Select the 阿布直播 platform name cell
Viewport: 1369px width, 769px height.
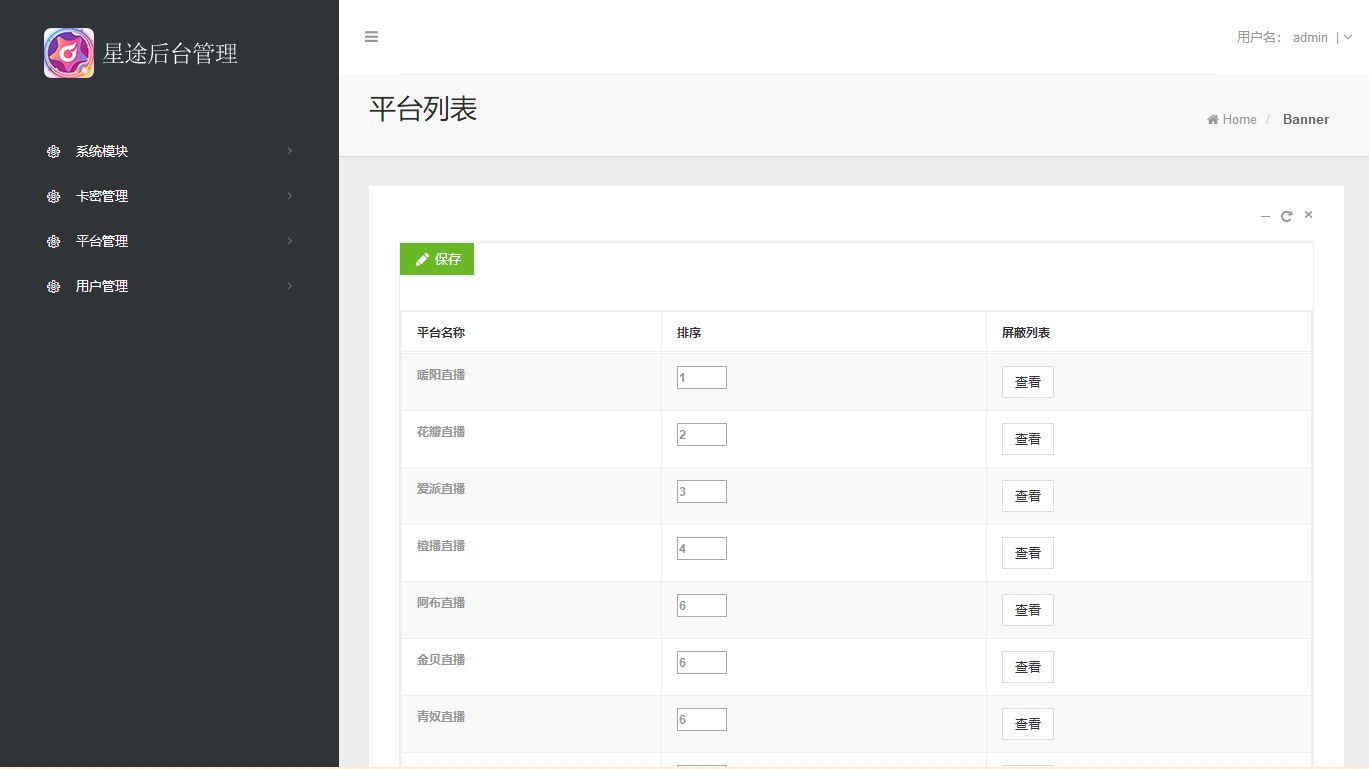click(532, 610)
